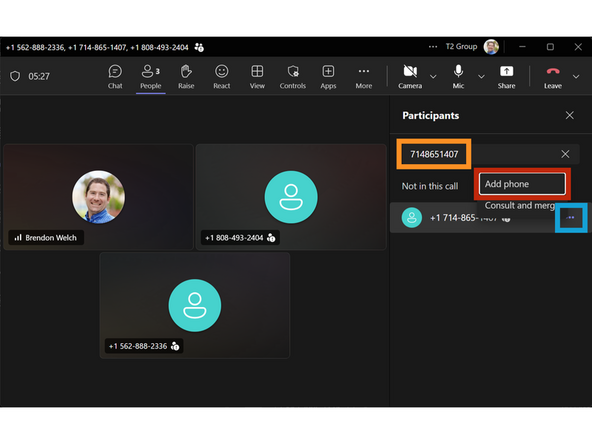592x444 pixels.
Task: Expand the Mic options chevron
Action: click(481, 77)
